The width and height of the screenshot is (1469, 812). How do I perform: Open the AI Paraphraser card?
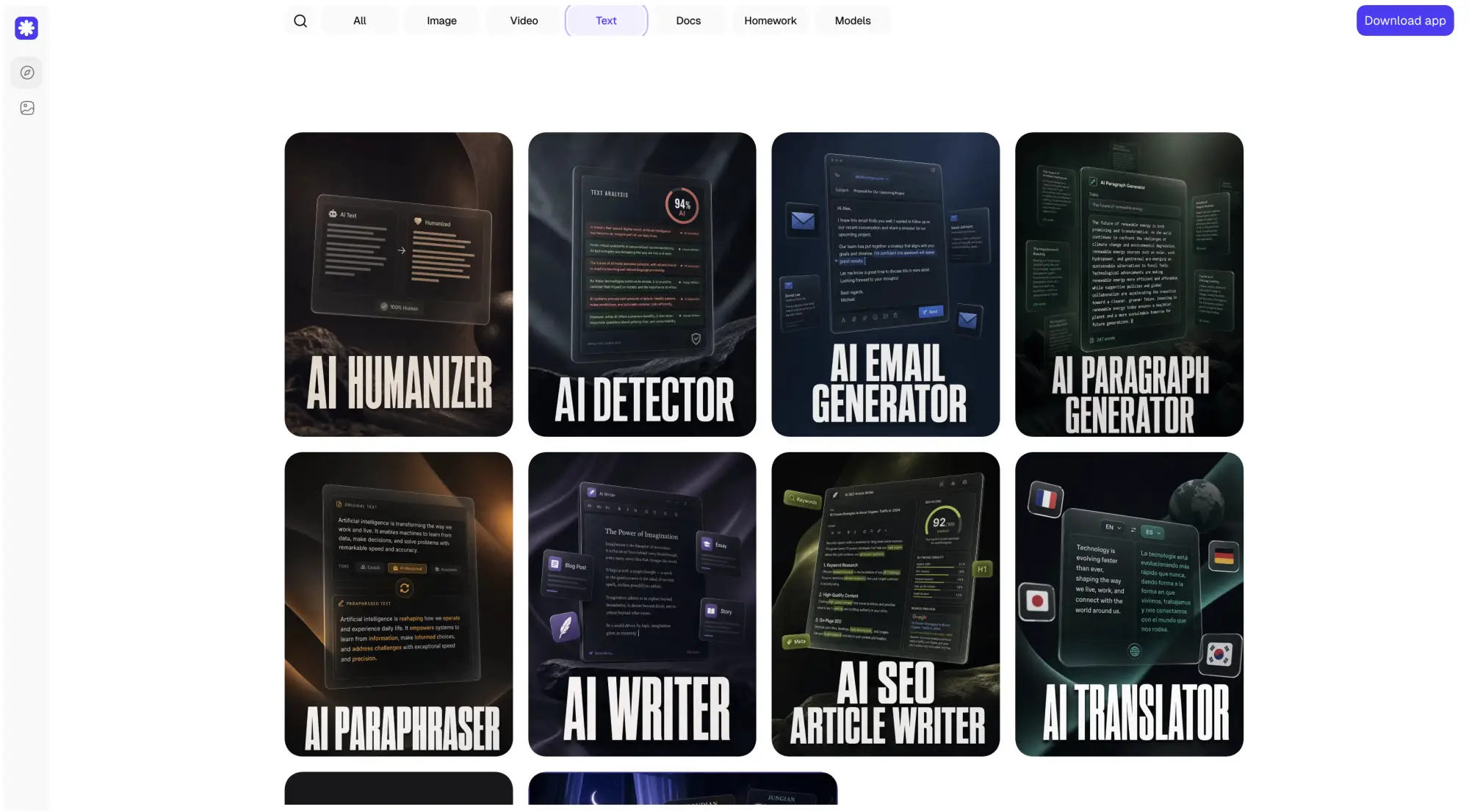click(399, 604)
